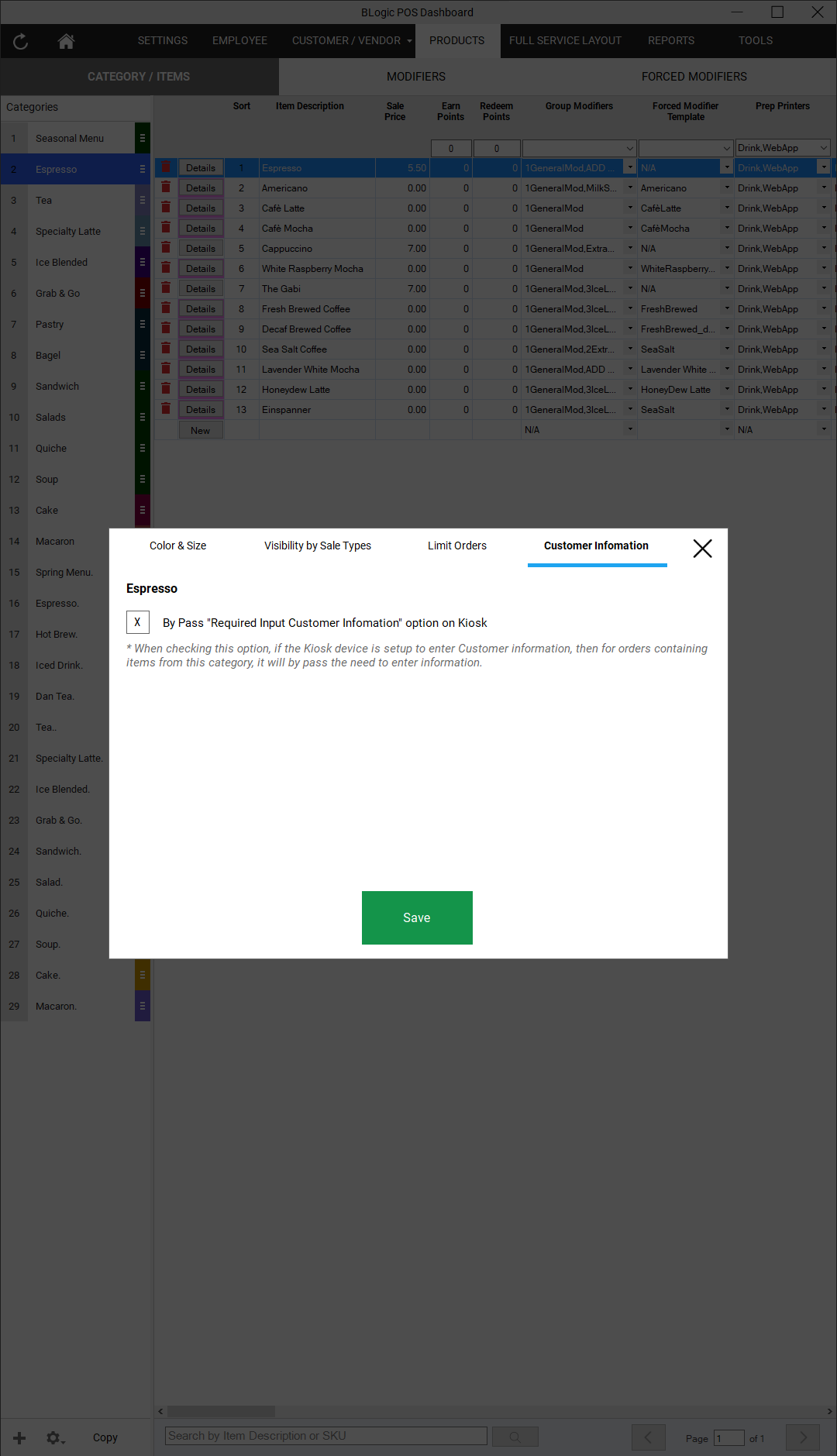Delete the Cafè Mocha item row
This screenshot has height=1456, width=837.
pos(166,228)
